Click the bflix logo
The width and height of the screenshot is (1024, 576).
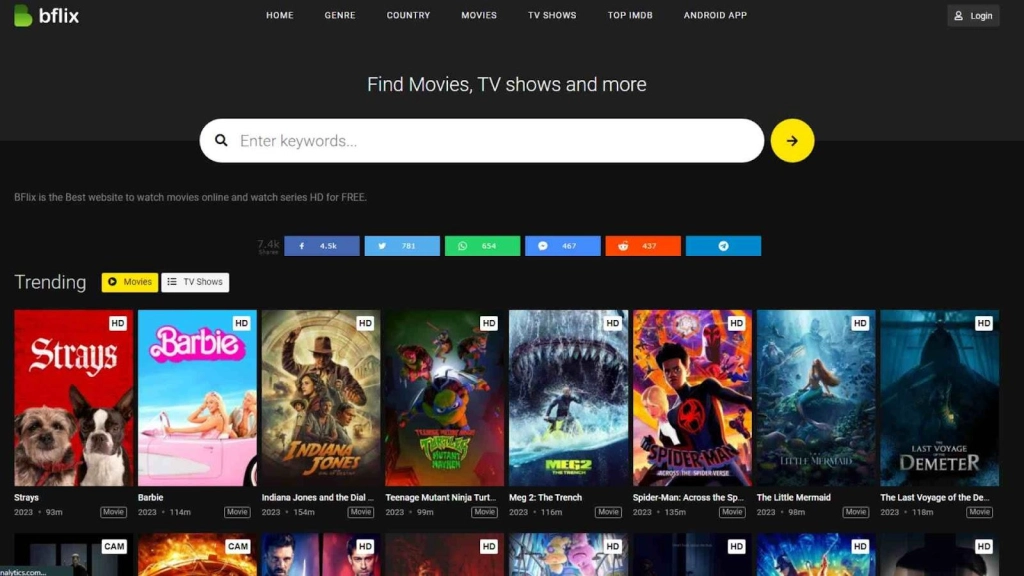point(45,15)
